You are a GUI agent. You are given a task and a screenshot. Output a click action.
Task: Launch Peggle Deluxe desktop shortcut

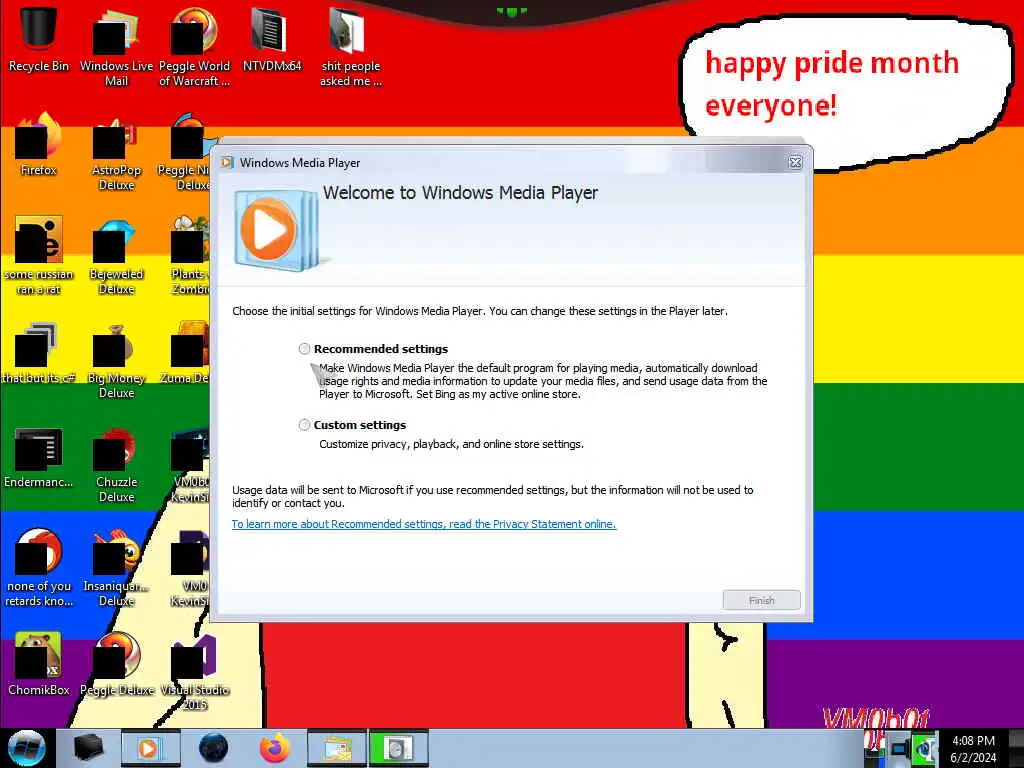(116, 664)
